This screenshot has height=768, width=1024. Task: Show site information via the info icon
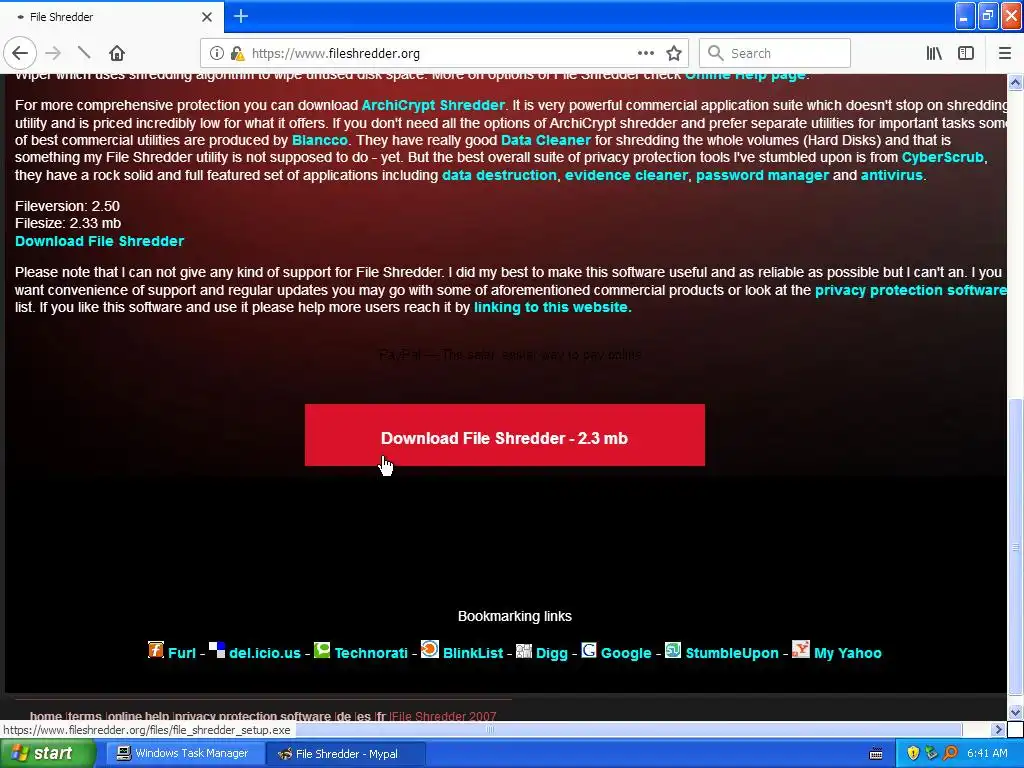tap(217, 53)
